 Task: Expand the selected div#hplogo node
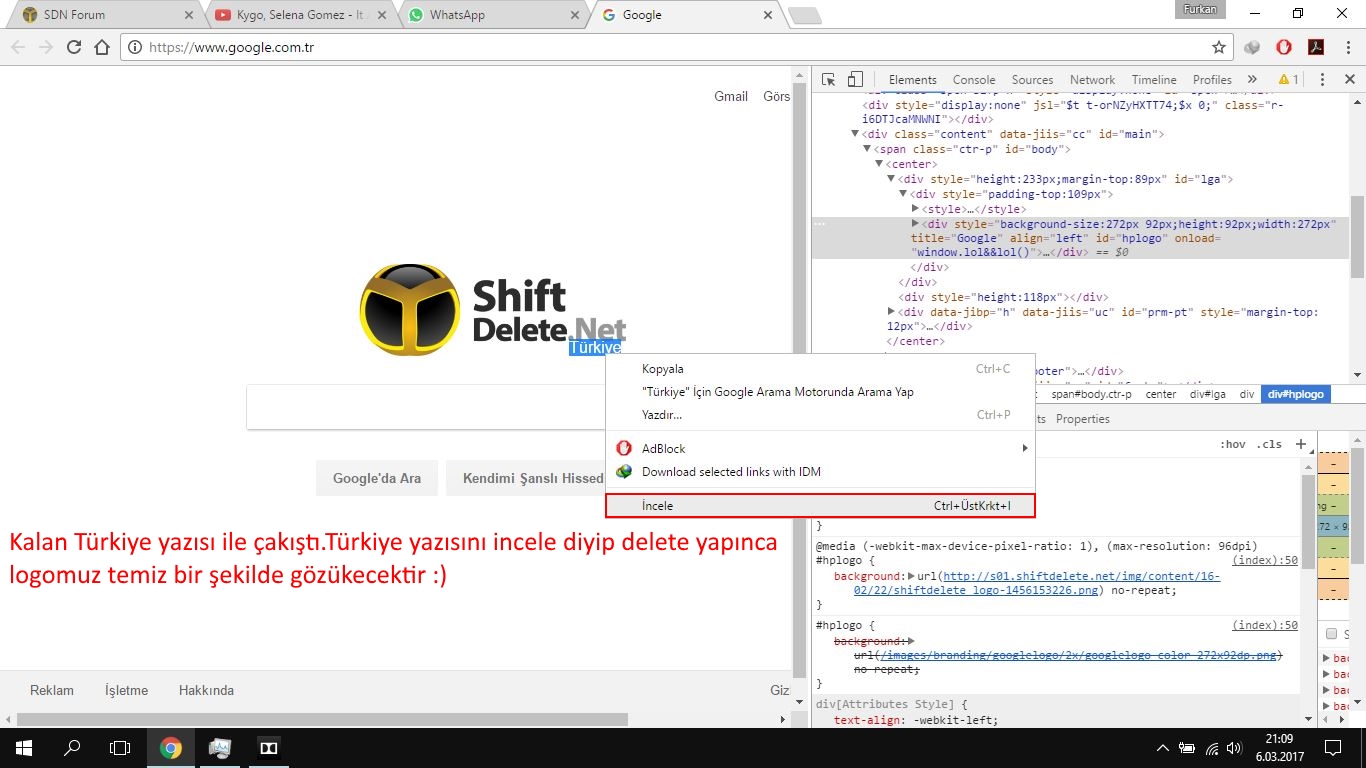(x=915, y=224)
